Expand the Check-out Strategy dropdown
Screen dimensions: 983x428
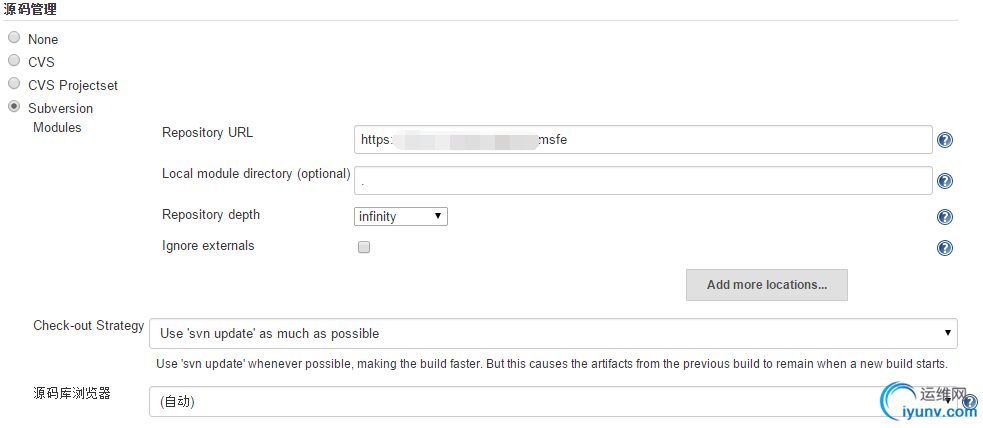tap(553, 333)
